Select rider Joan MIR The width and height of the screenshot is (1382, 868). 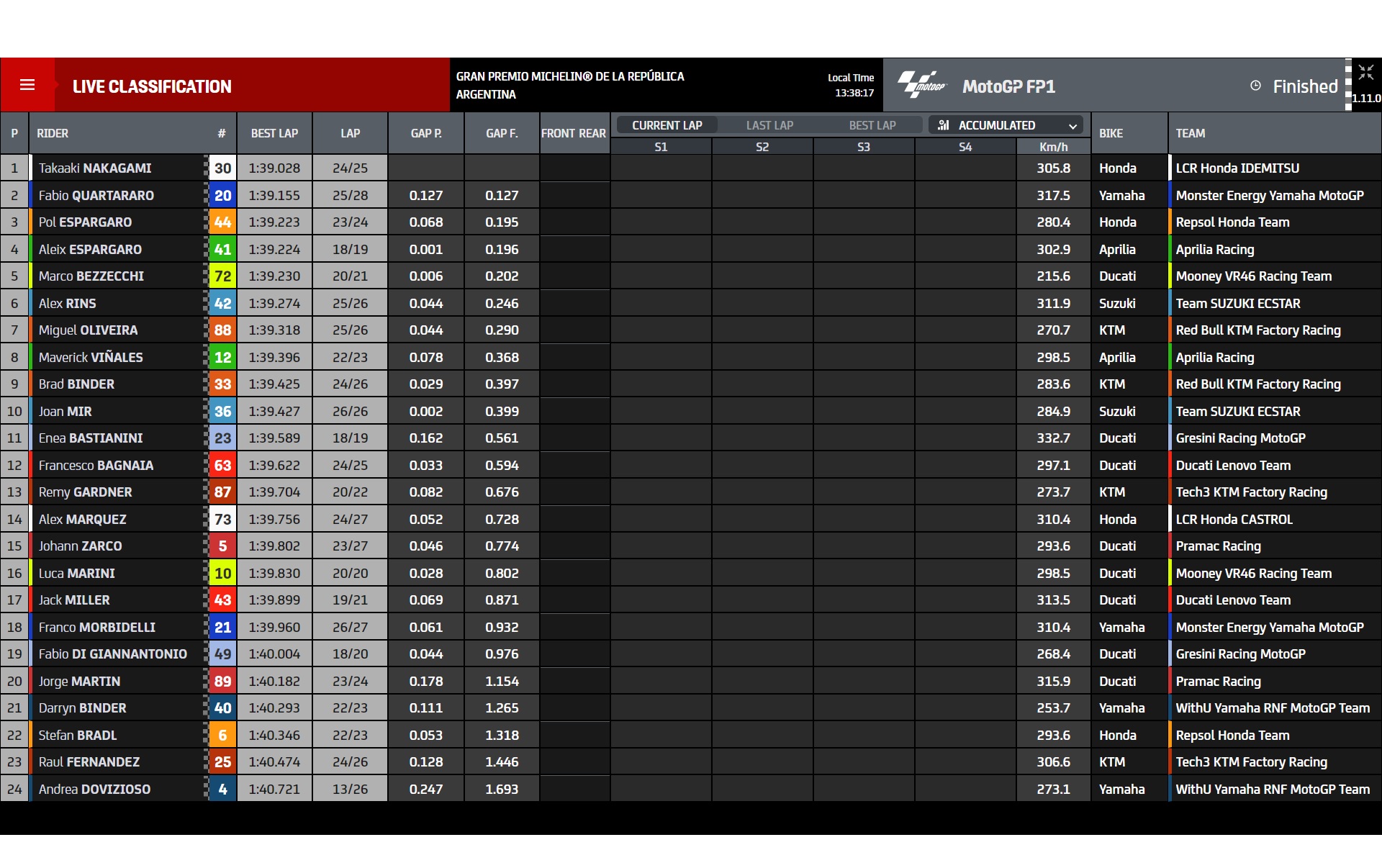[65, 411]
